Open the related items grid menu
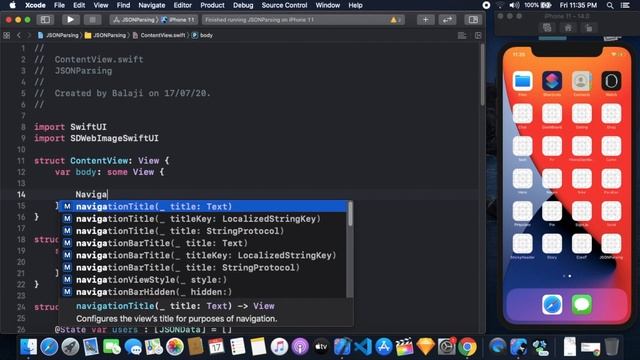The width and height of the screenshot is (640, 360). [7, 36]
